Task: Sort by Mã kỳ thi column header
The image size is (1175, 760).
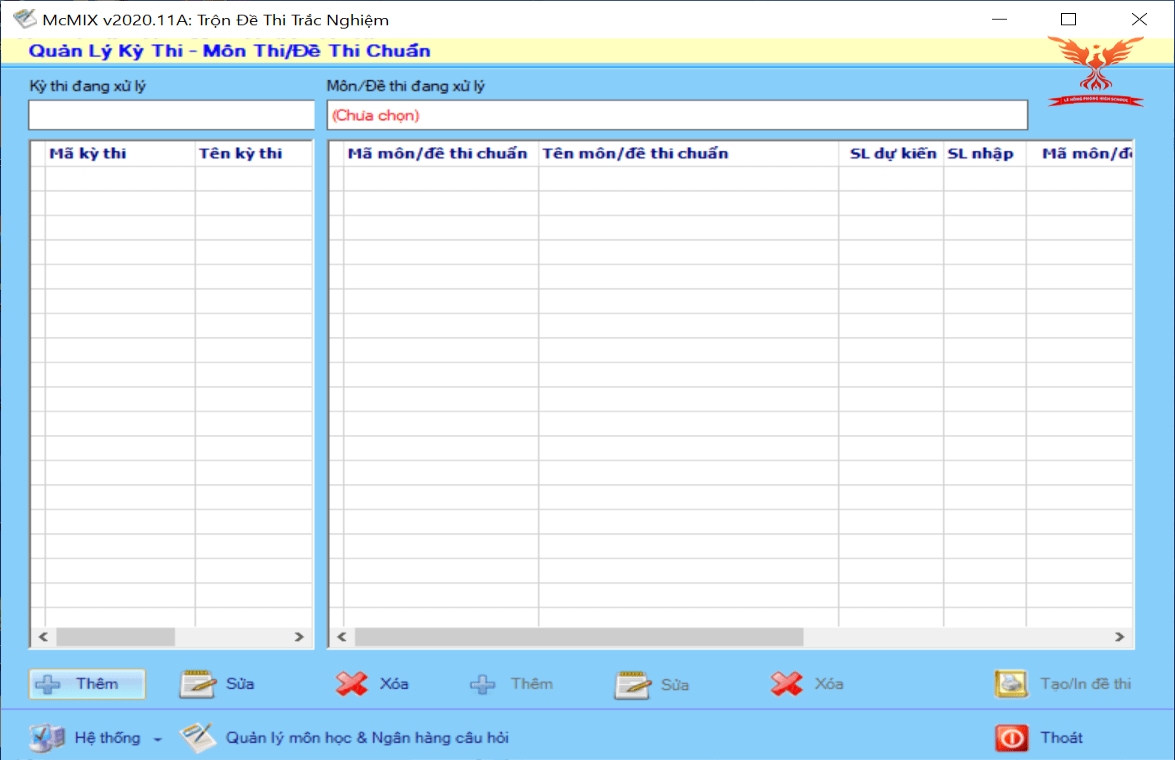Action: [88, 153]
